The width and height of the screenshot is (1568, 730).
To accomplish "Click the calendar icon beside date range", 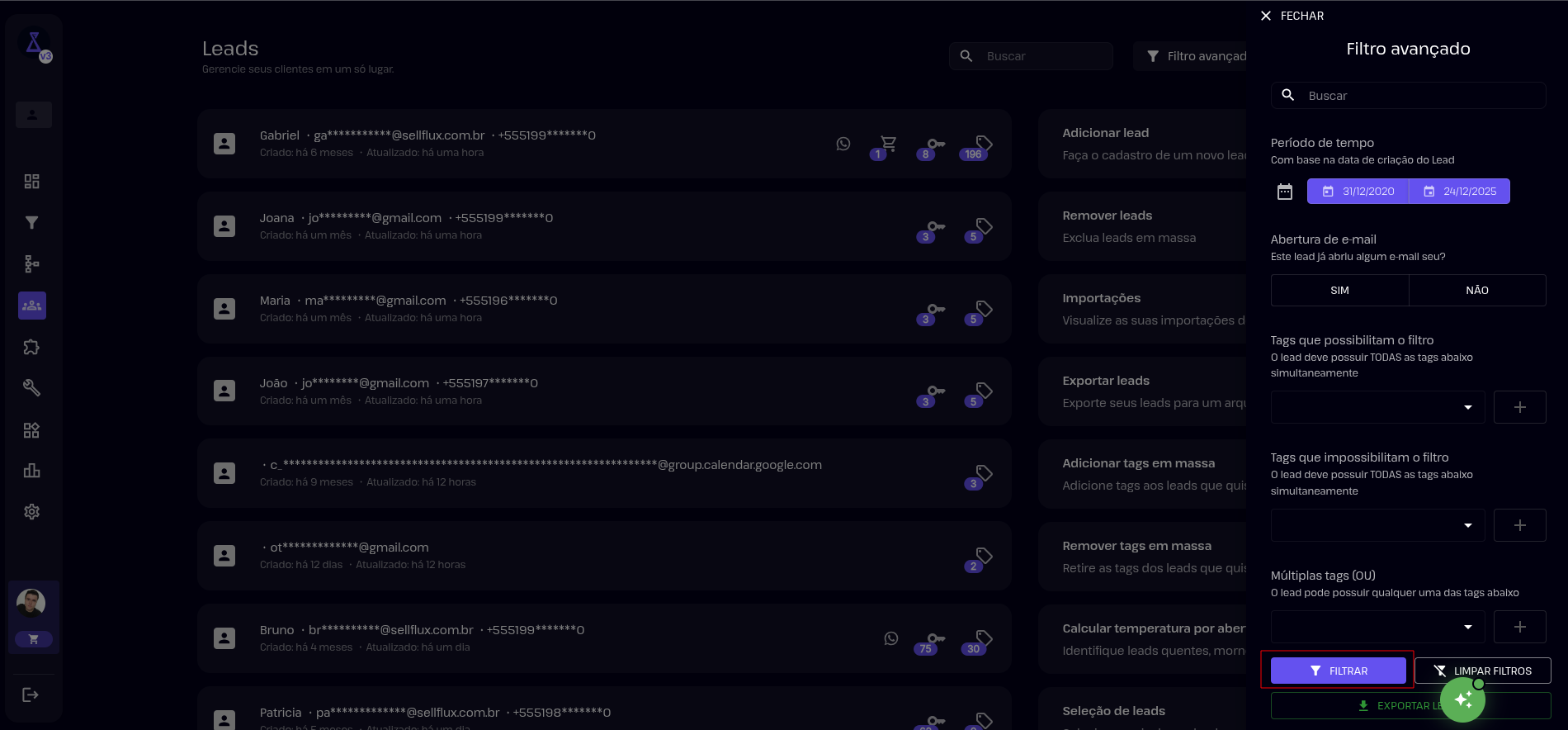I will click(x=1285, y=192).
